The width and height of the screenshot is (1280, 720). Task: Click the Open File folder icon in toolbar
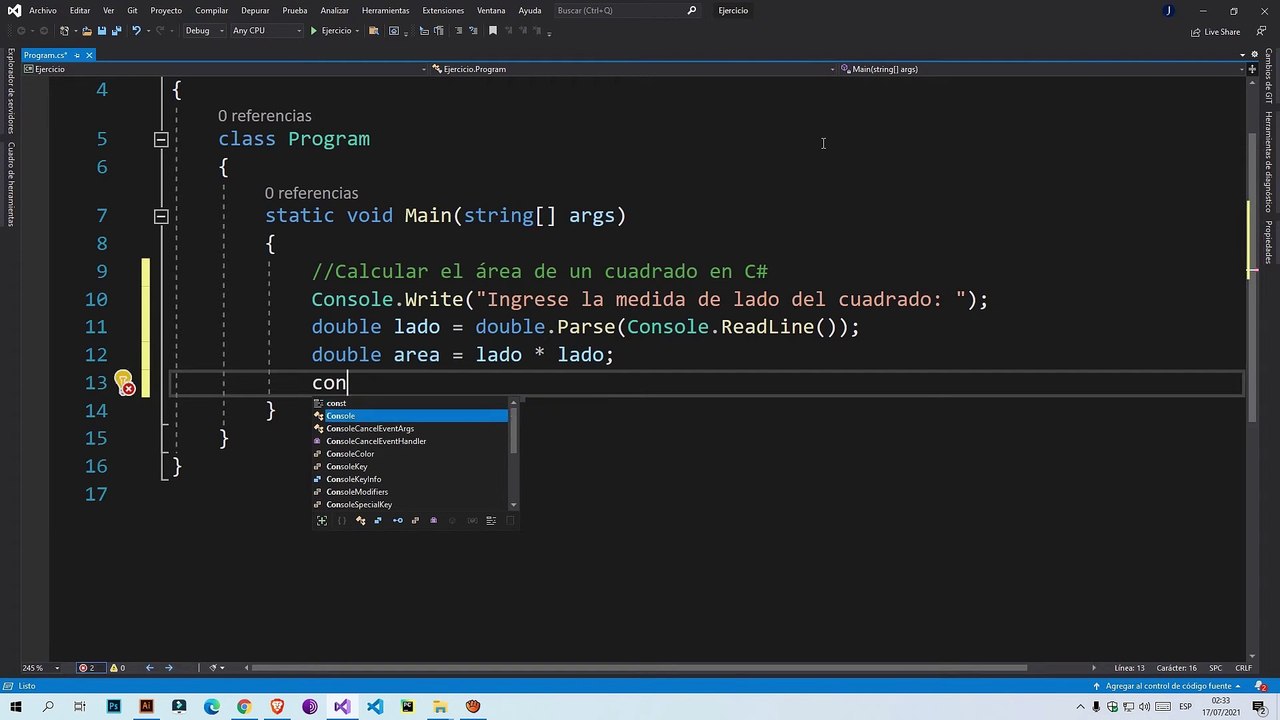point(86,31)
